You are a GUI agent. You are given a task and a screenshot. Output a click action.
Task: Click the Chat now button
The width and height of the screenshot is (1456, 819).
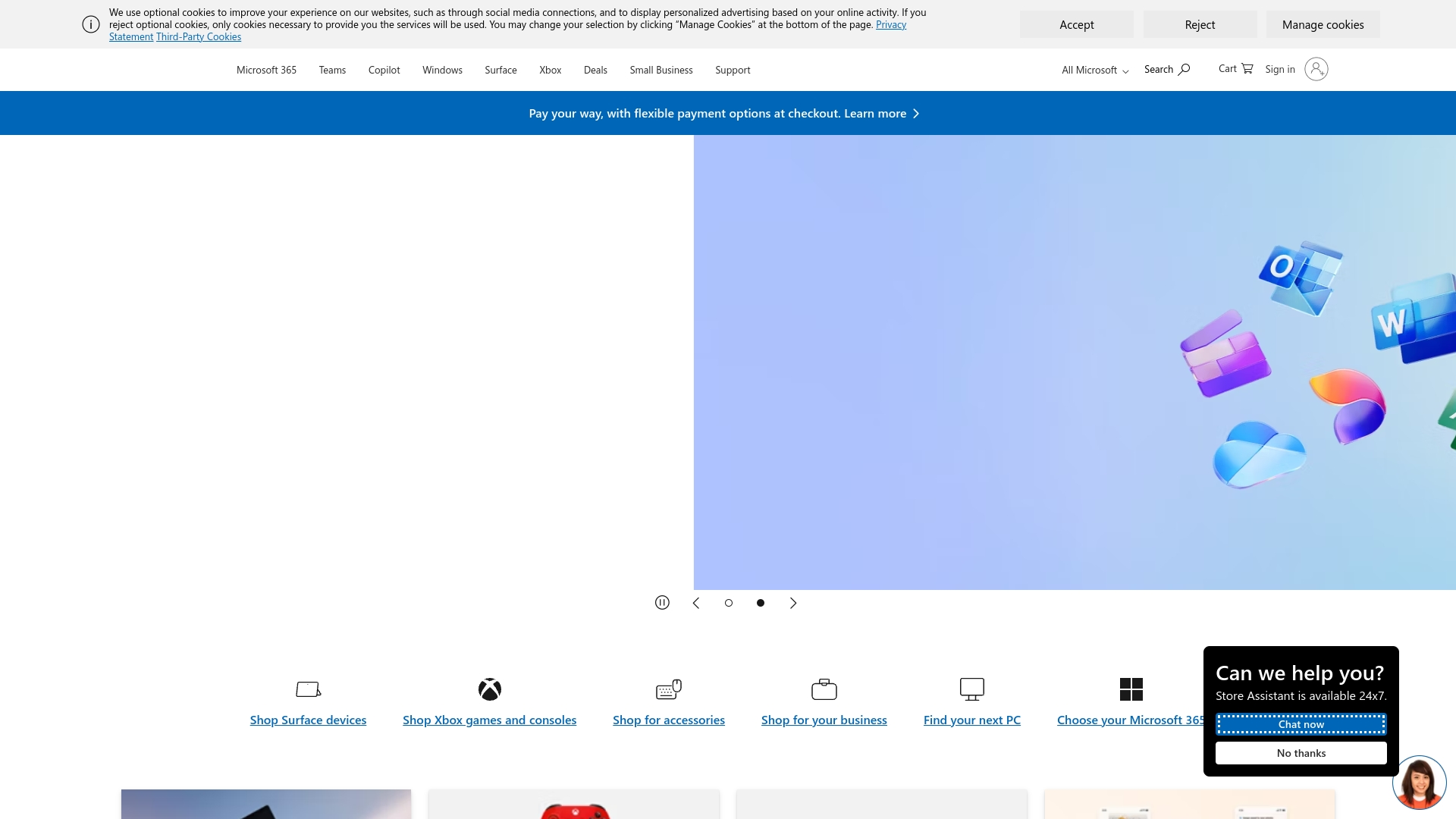(1301, 724)
